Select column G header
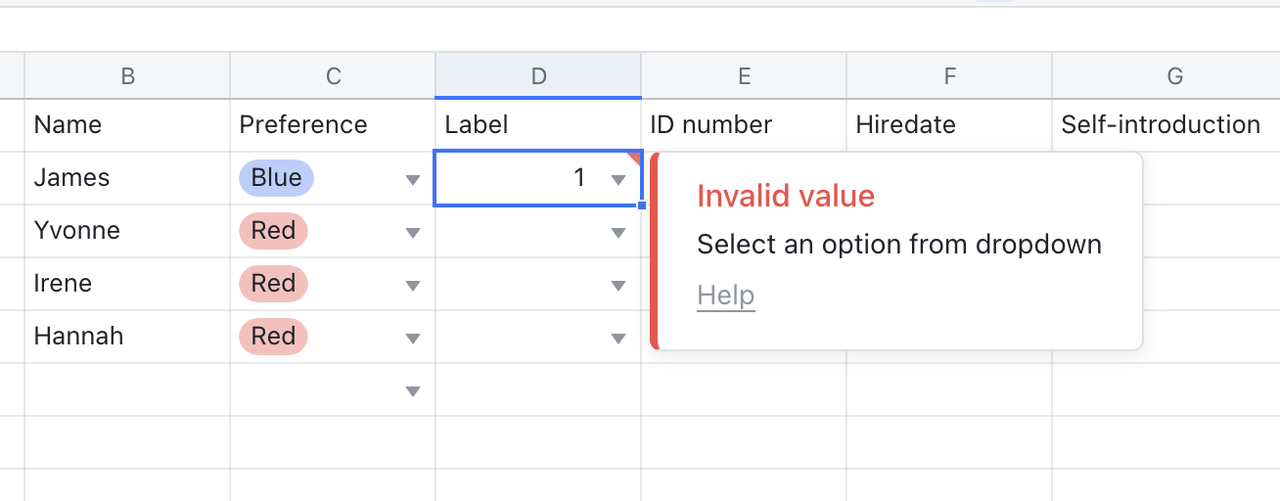 click(x=1175, y=76)
